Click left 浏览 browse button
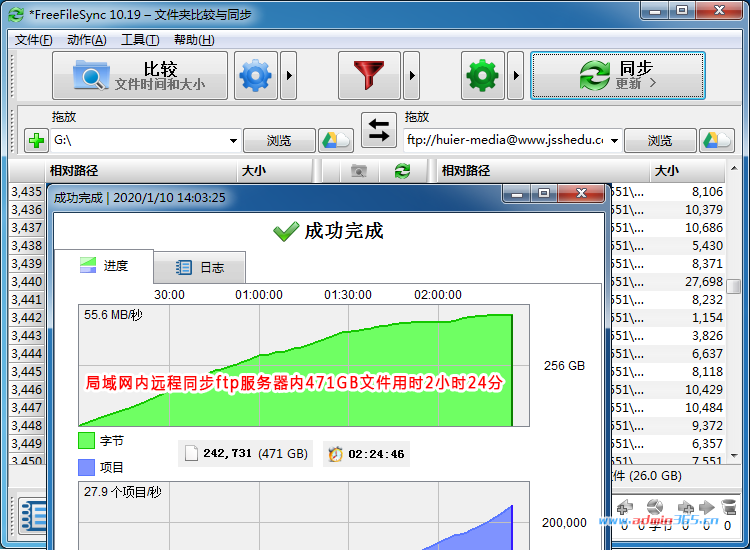This screenshot has width=750, height=550. point(279,141)
